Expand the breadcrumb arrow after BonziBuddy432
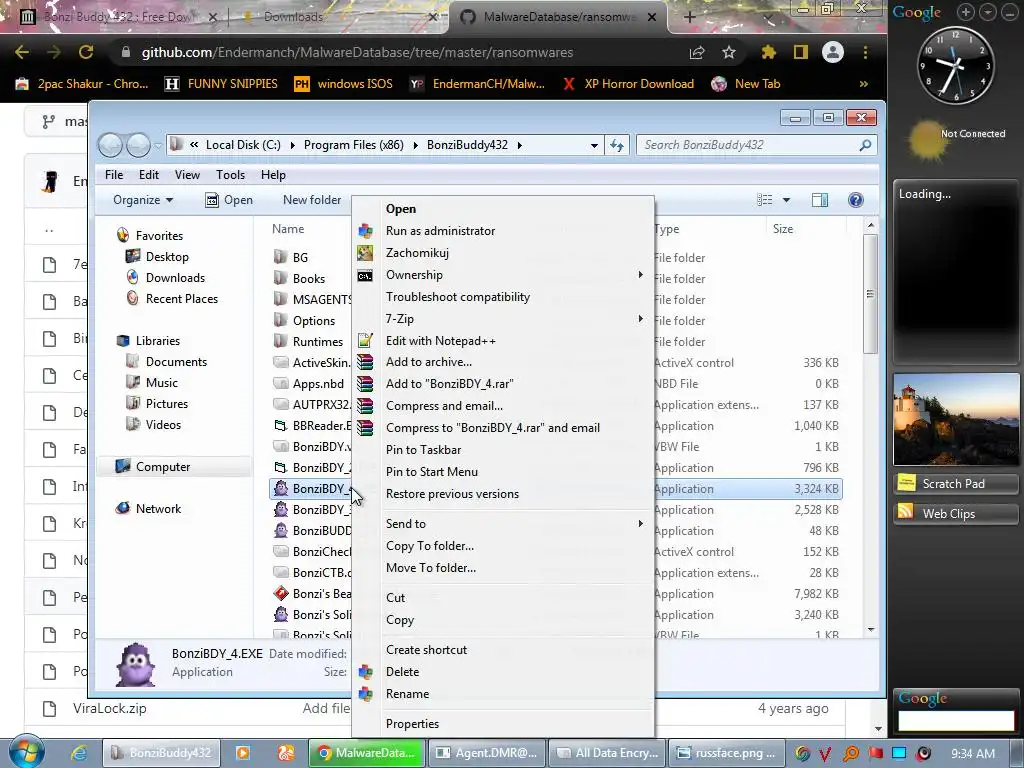The width and height of the screenshot is (1024, 768). [x=520, y=145]
